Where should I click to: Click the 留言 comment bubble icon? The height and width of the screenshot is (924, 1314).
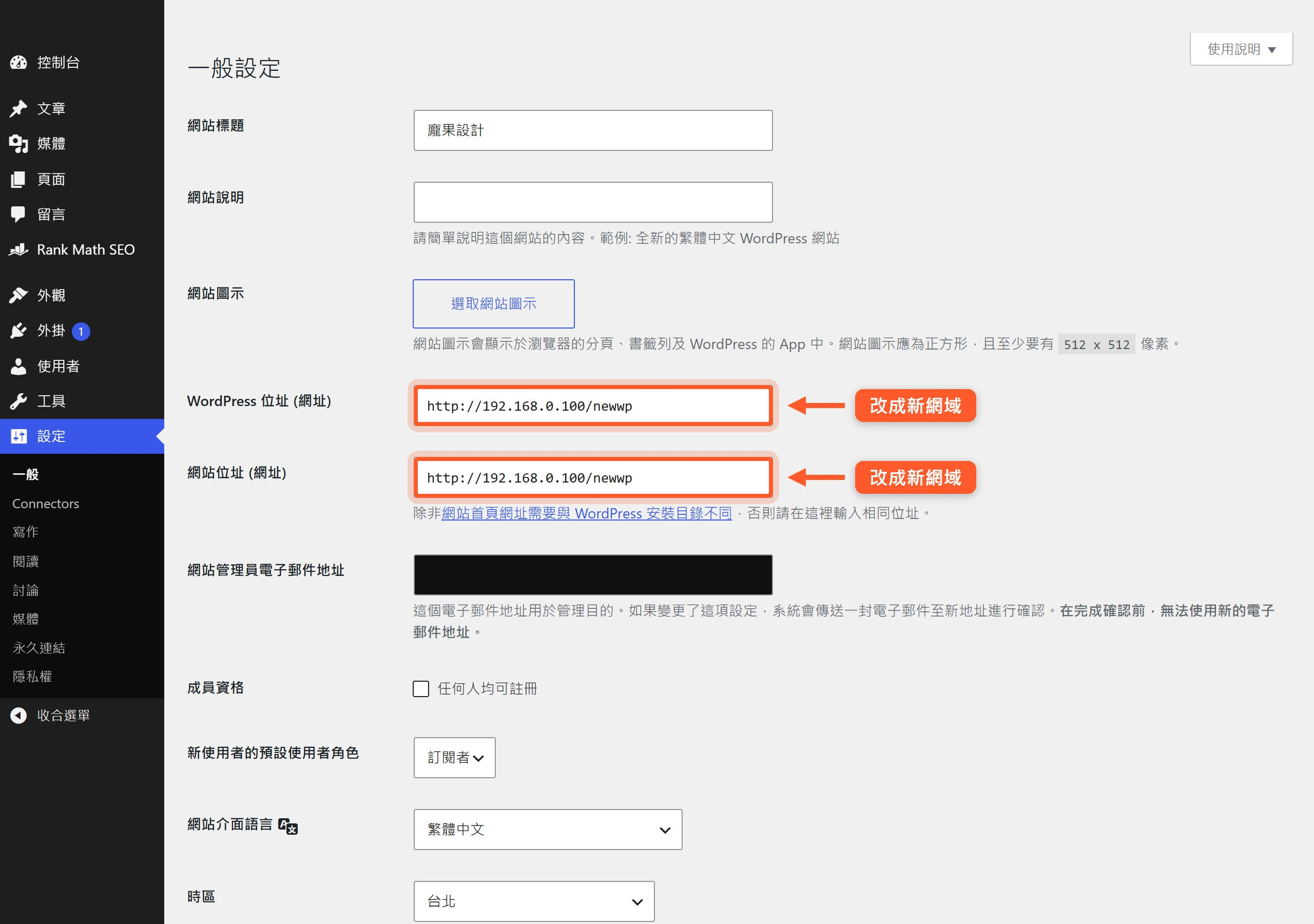point(18,215)
